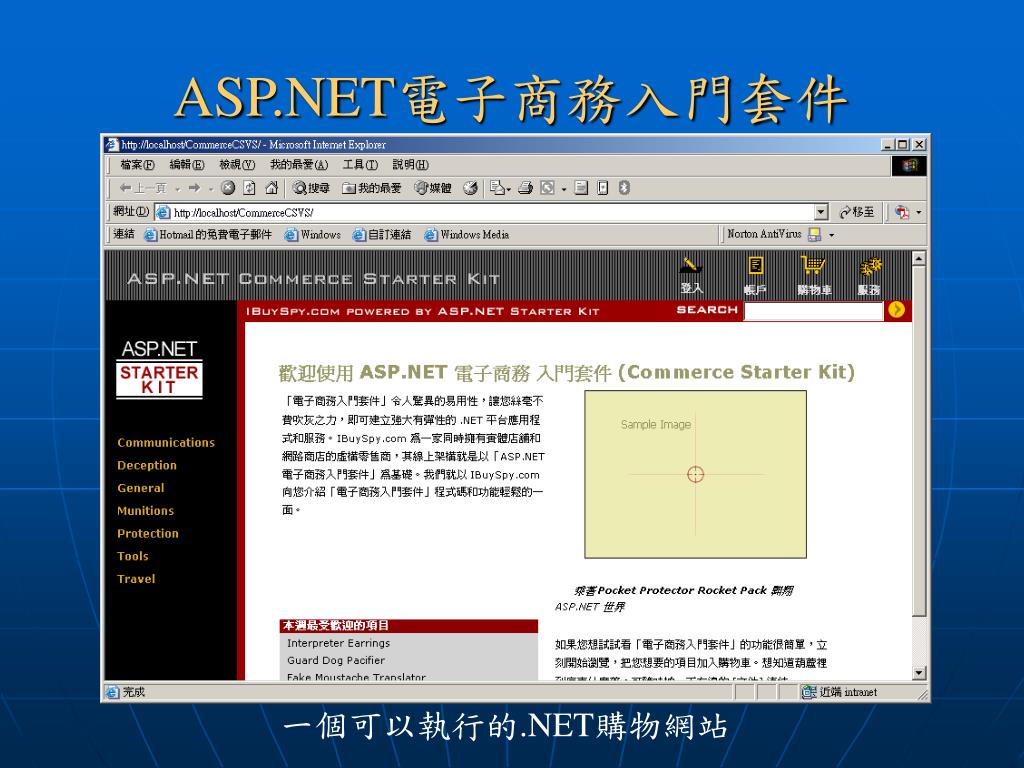
Task: Click the Print toolbar icon
Action: tap(526, 188)
